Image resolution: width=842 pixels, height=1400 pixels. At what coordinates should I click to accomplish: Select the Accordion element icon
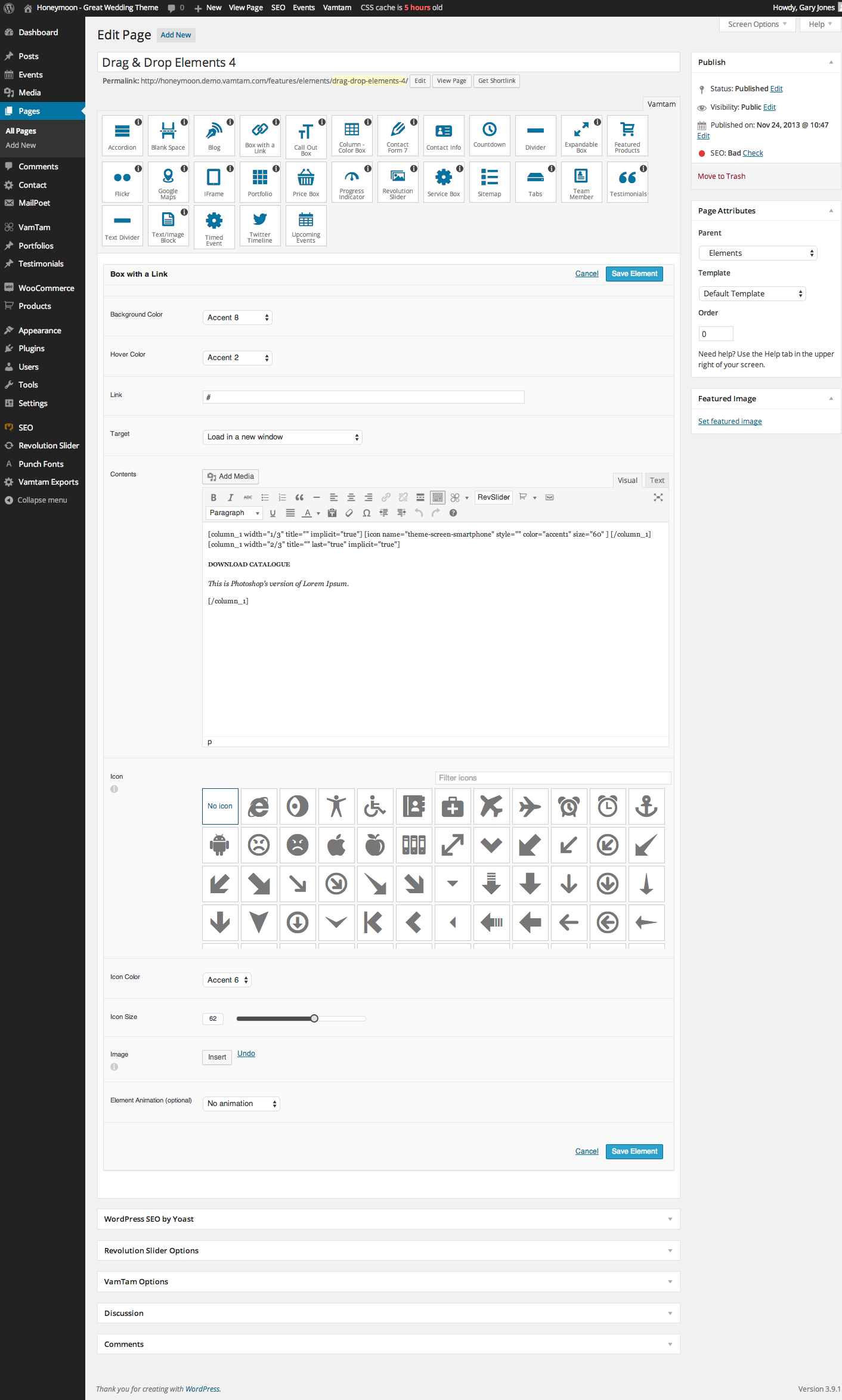click(x=122, y=136)
